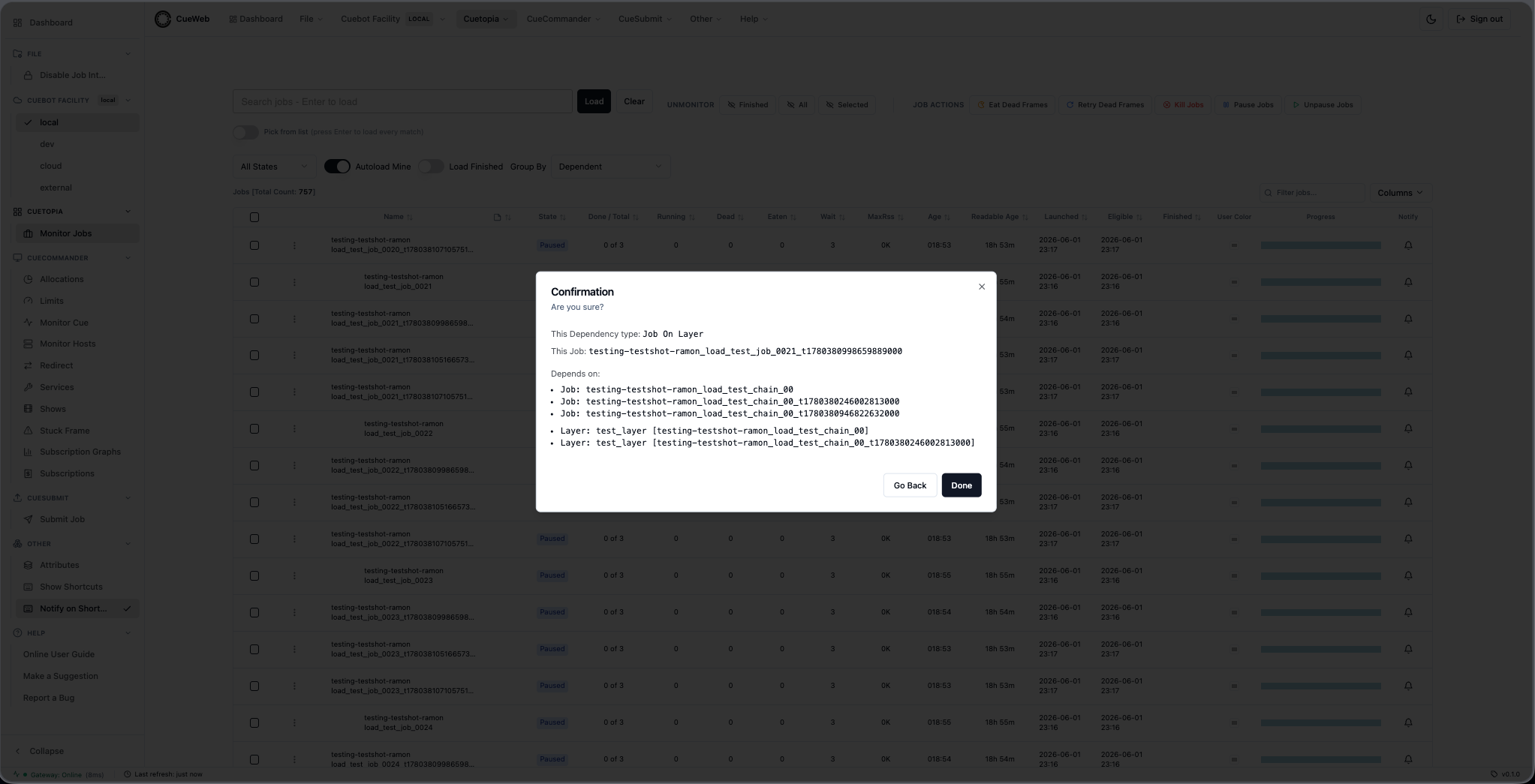Open the CueCommander menu
Screen dimensions: 1535x784
563,19
